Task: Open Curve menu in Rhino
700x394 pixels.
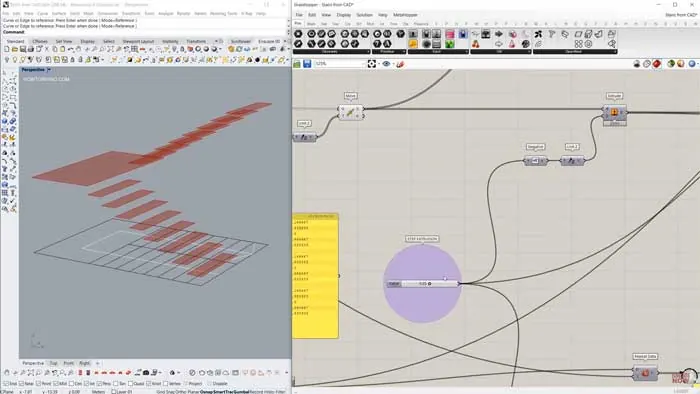Action: coord(42,14)
